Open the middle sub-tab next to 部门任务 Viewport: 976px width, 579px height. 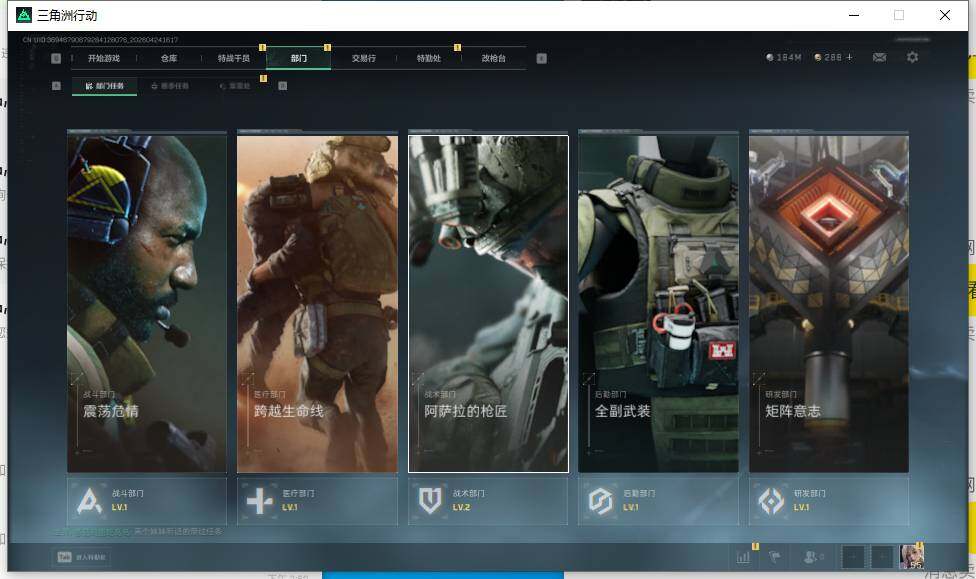[170, 86]
